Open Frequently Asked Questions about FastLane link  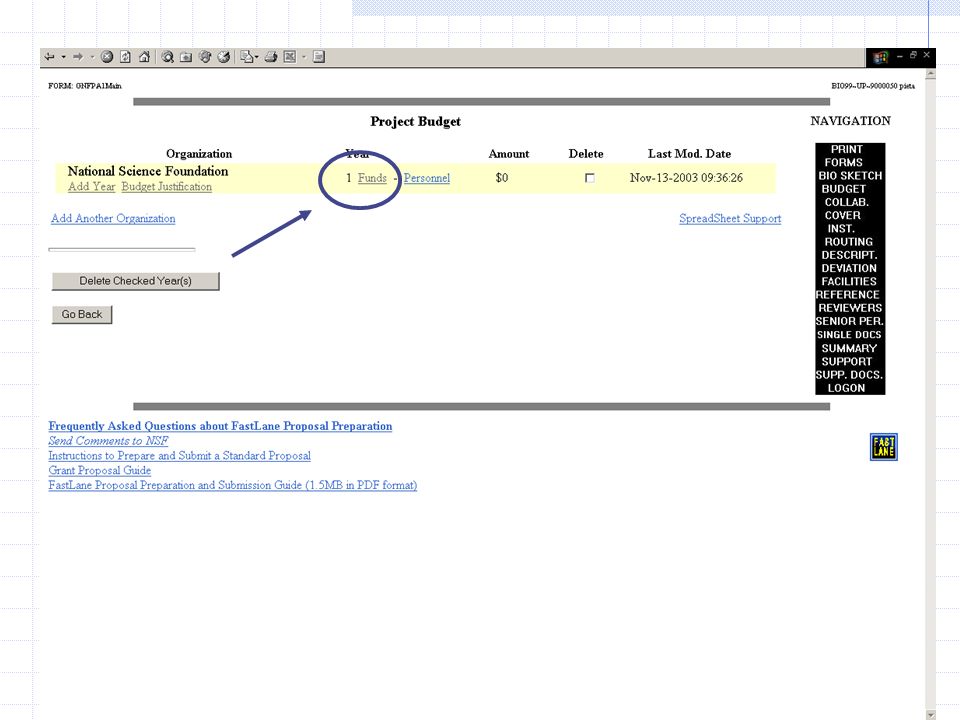[220, 426]
